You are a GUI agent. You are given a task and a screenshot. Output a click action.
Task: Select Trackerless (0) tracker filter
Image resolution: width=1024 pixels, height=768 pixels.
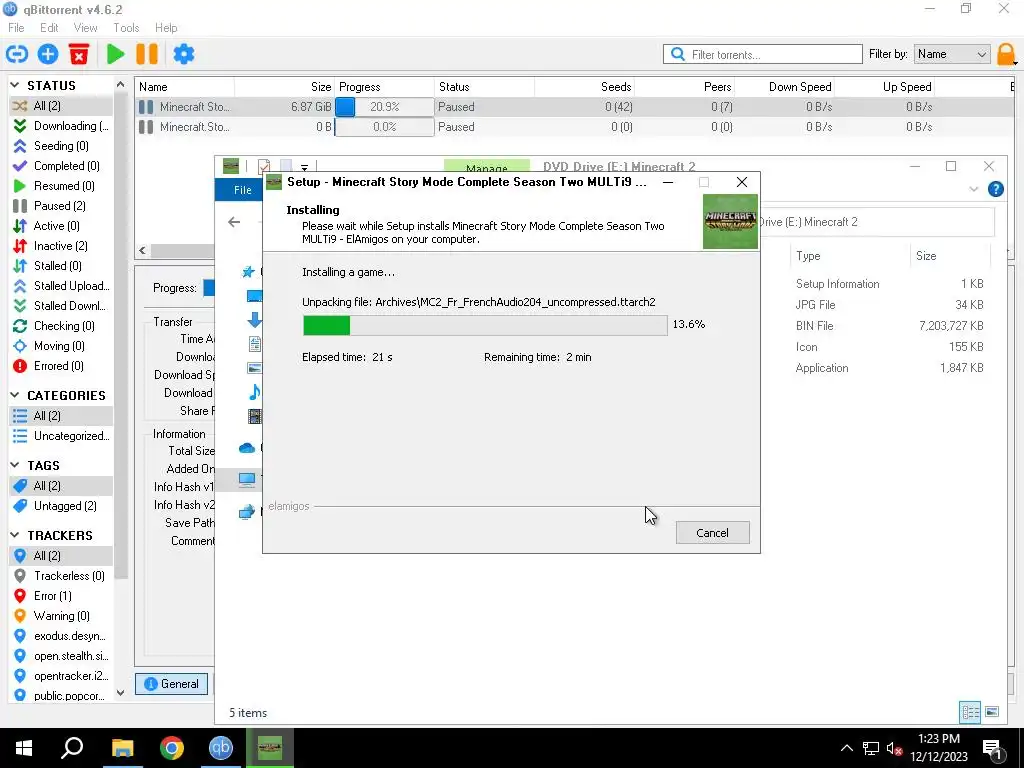pos(61,576)
